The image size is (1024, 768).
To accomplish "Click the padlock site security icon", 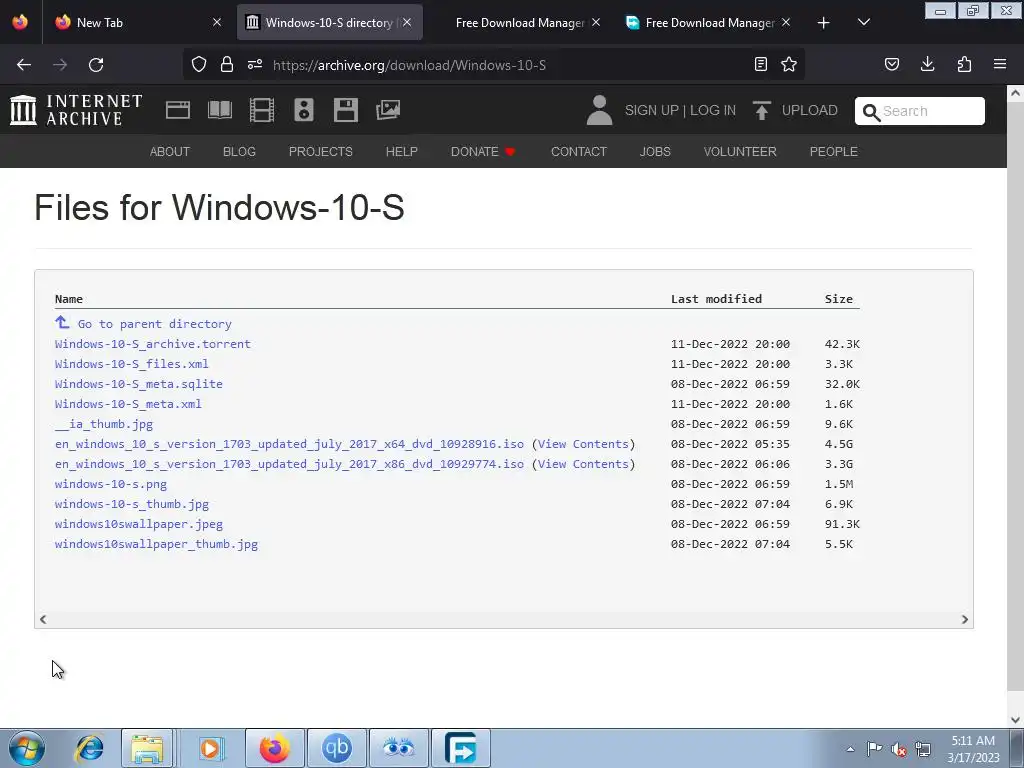I will tap(227, 64).
